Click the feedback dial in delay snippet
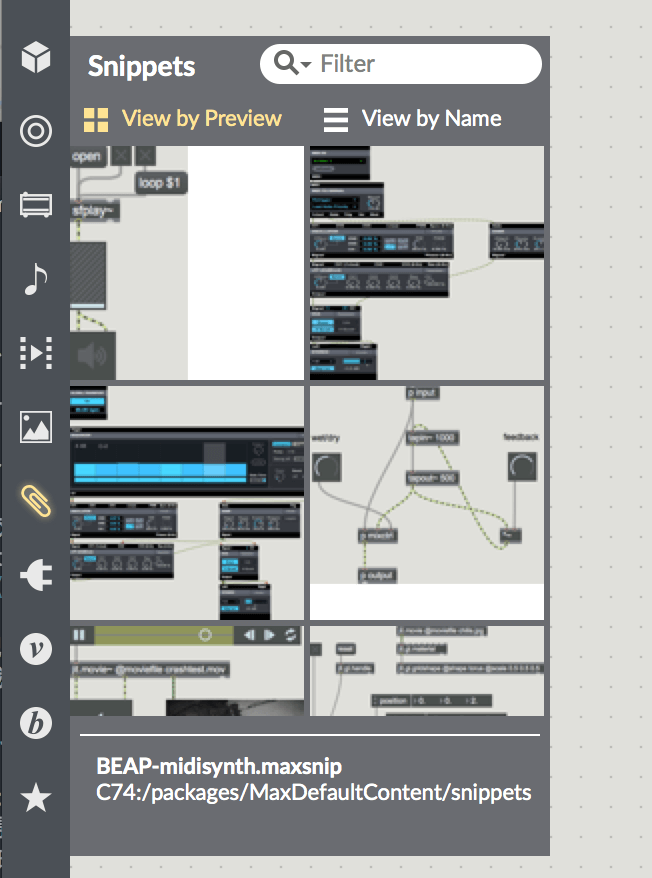The height and width of the screenshot is (878, 652). pos(522,466)
